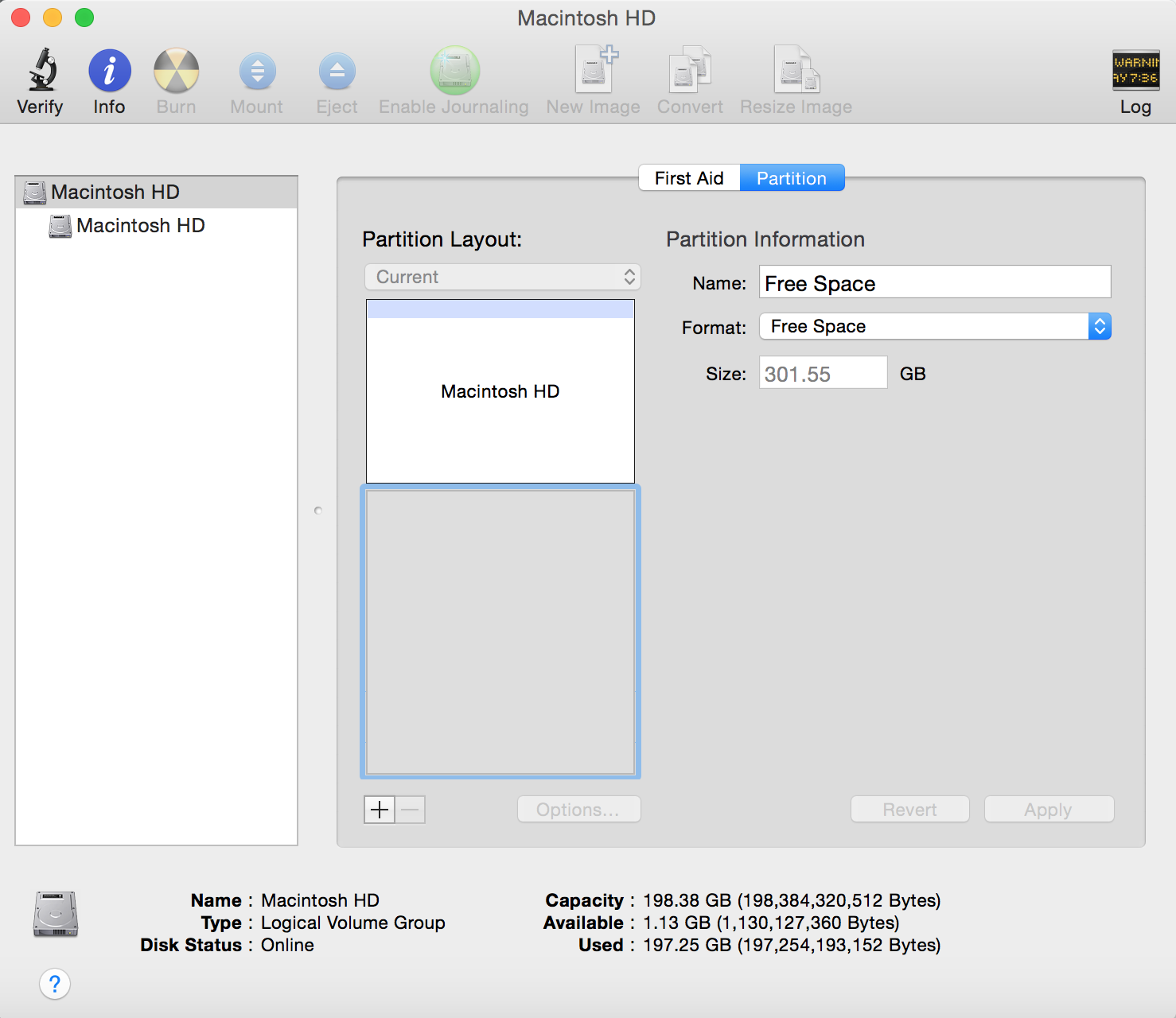
Task: Click the Apply button
Action: coord(1049,810)
